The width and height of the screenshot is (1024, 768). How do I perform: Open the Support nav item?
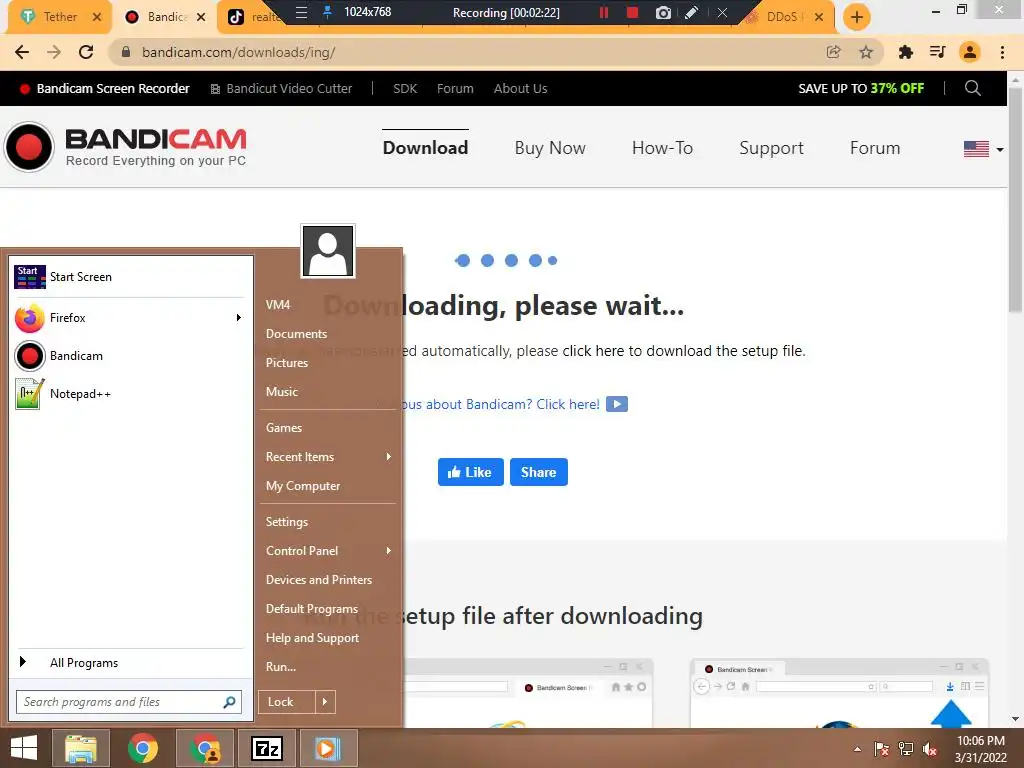(771, 148)
